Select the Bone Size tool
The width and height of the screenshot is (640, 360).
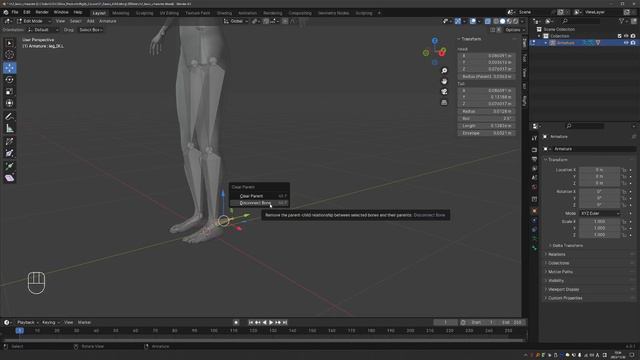9,153
